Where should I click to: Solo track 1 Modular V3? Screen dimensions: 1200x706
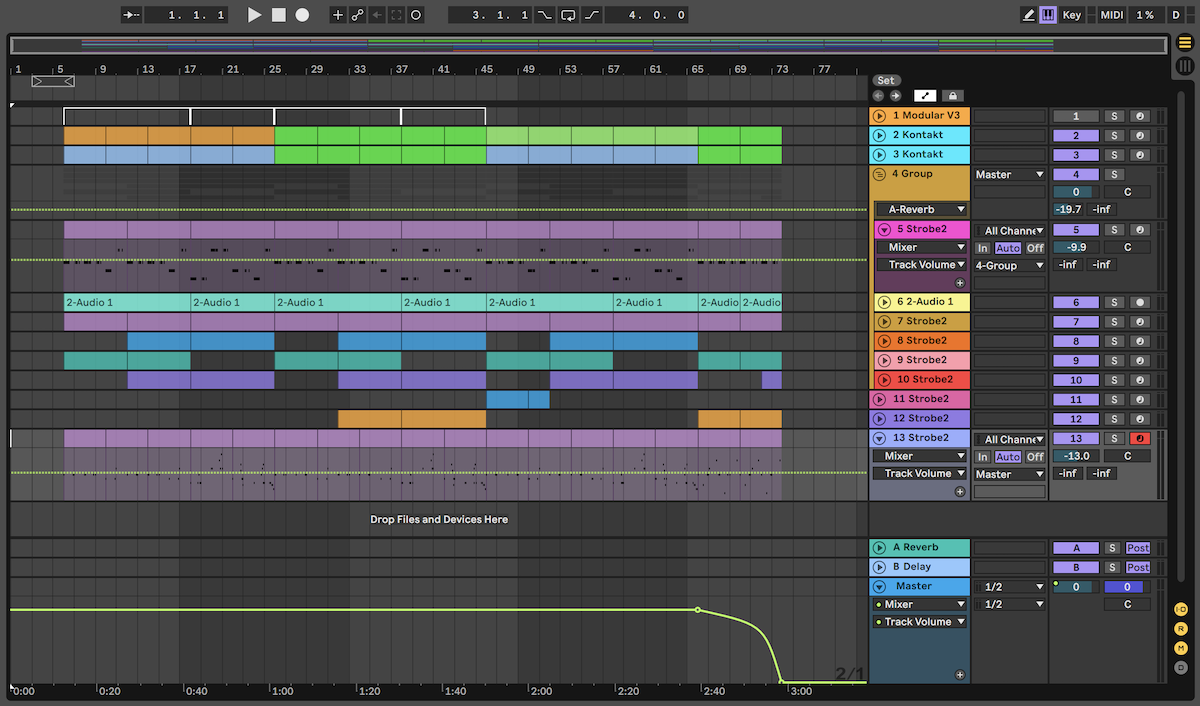[x=1113, y=116]
